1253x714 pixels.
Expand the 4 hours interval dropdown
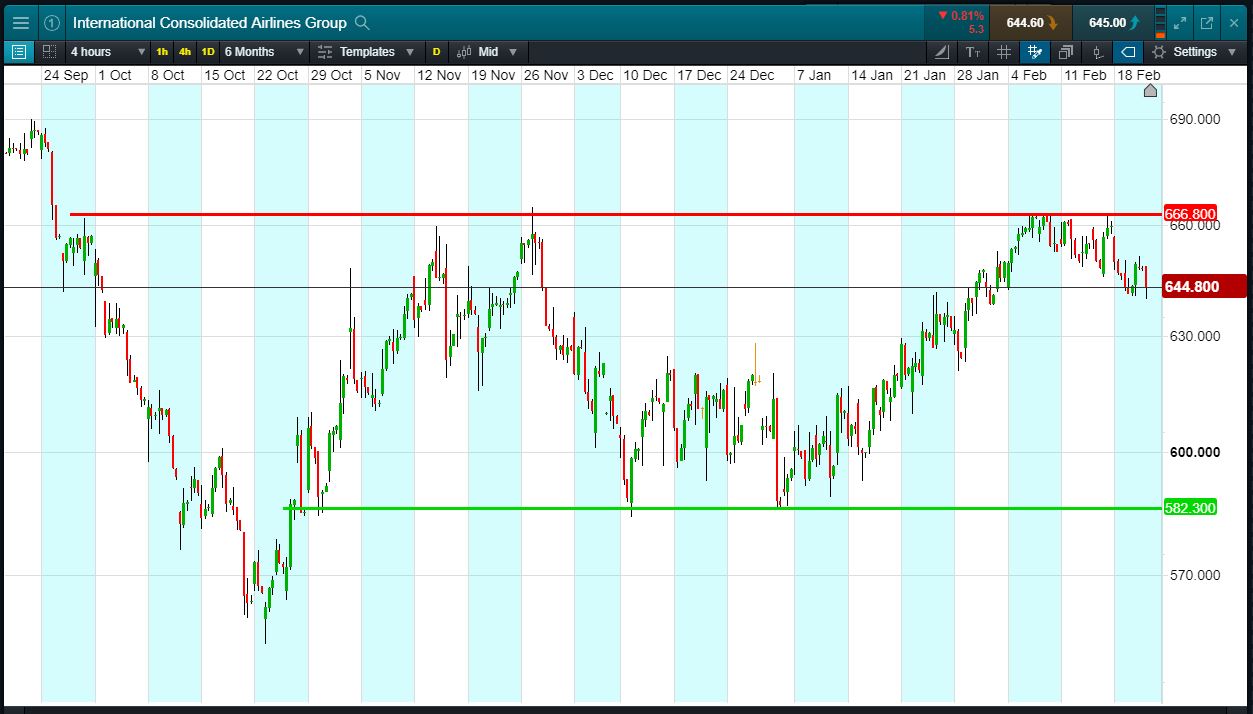point(107,52)
